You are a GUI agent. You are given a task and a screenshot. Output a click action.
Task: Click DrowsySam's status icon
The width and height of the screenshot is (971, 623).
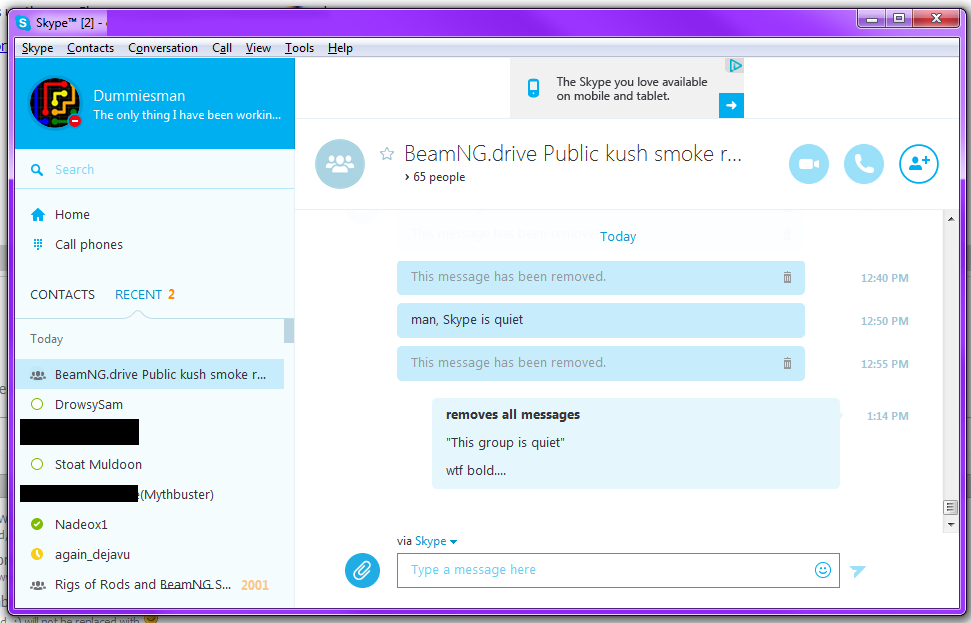click(37, 404)
